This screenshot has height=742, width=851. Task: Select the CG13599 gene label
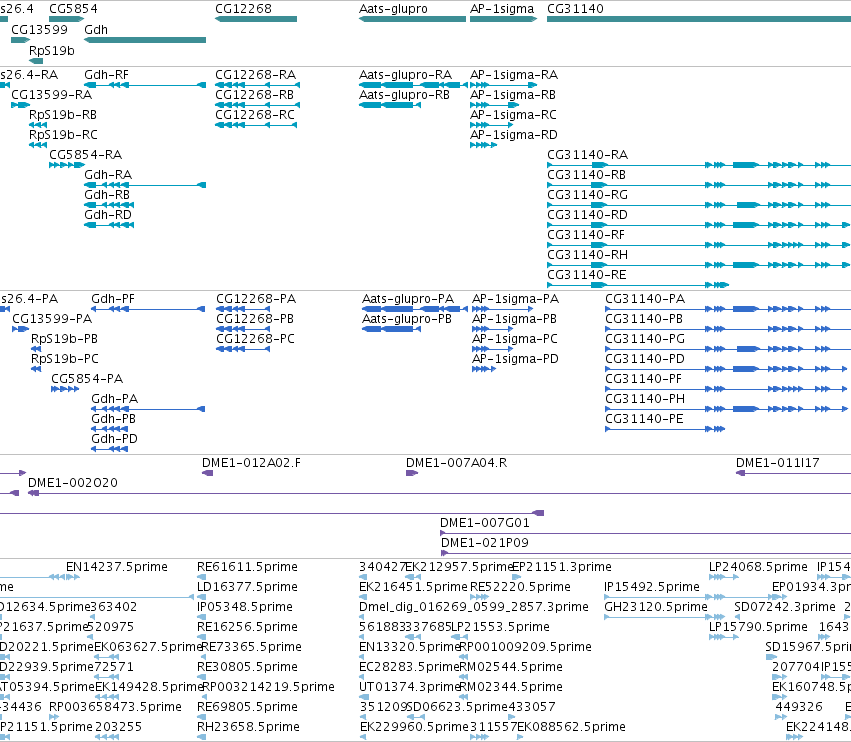pos(39,29)
